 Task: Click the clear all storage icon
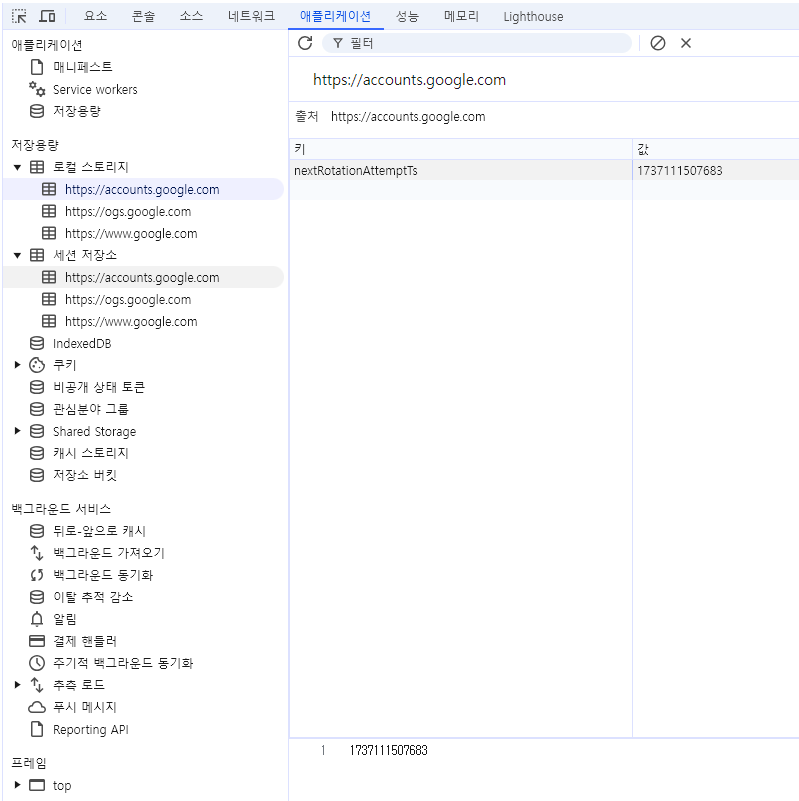[x=657, y=43]
